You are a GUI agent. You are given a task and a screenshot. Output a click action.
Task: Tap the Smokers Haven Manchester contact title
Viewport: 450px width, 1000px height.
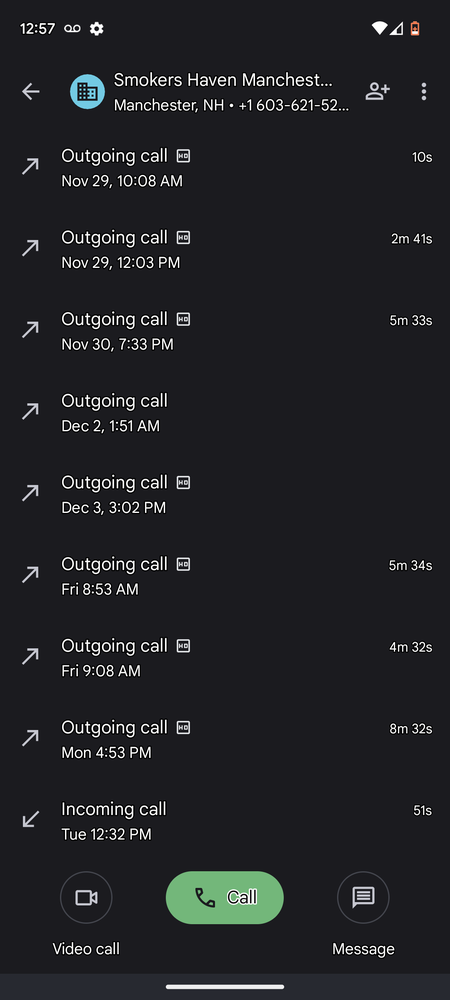pos(223,80)
